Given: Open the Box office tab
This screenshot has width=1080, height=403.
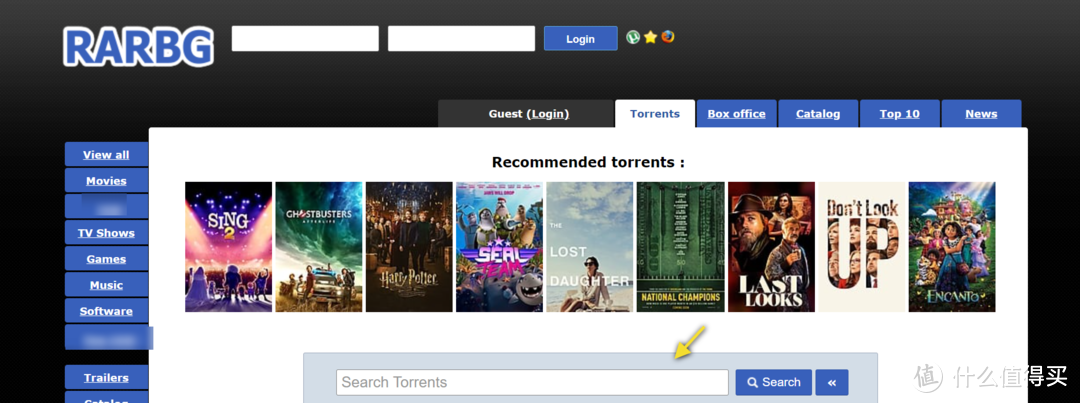Looking at the screenshot, I should (736, 114).
